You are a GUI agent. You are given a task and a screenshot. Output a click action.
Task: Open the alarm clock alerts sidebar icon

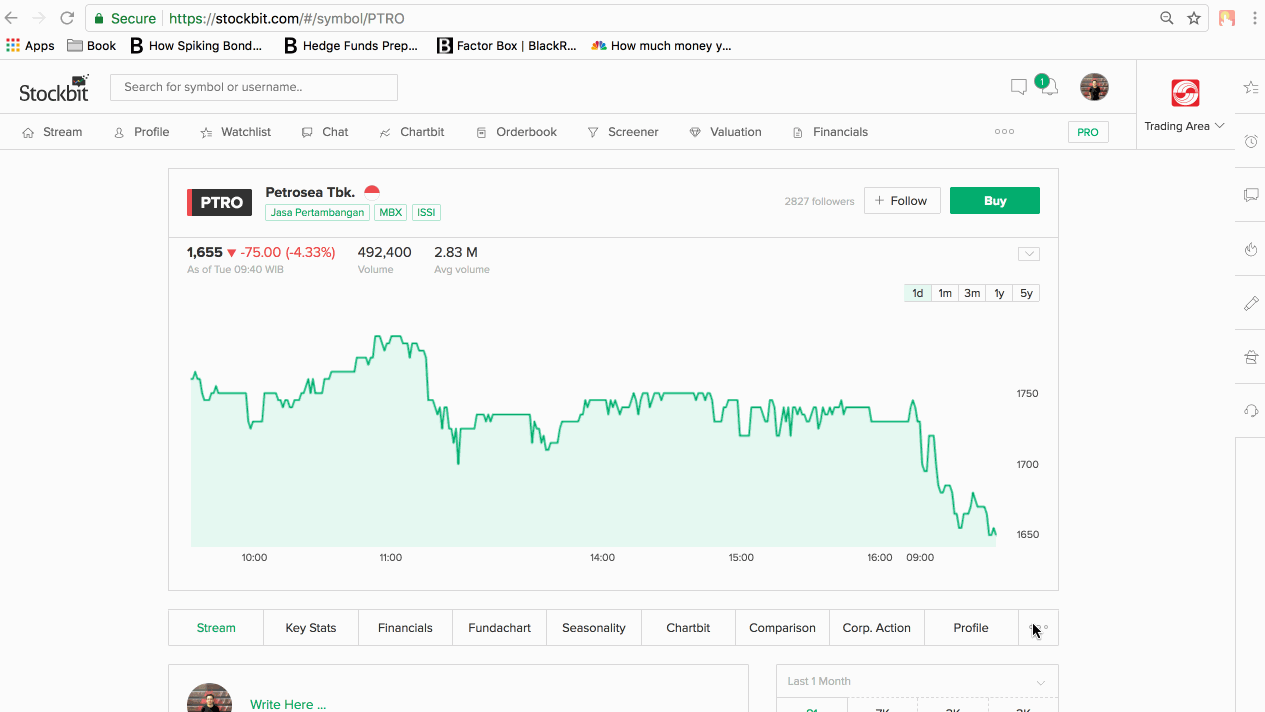(x=1251, y=142)
